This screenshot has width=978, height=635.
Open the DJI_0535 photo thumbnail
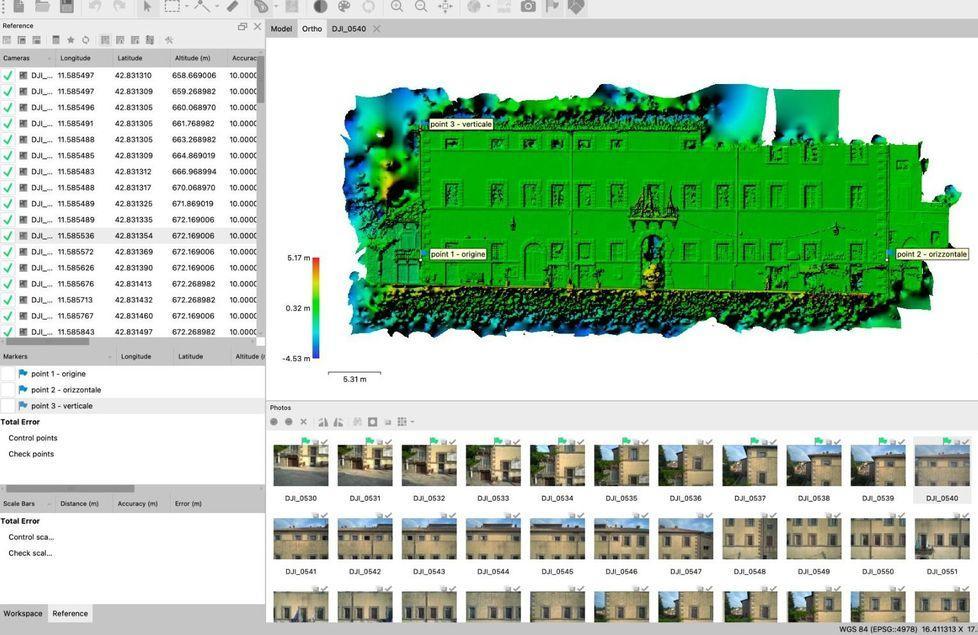621,465
